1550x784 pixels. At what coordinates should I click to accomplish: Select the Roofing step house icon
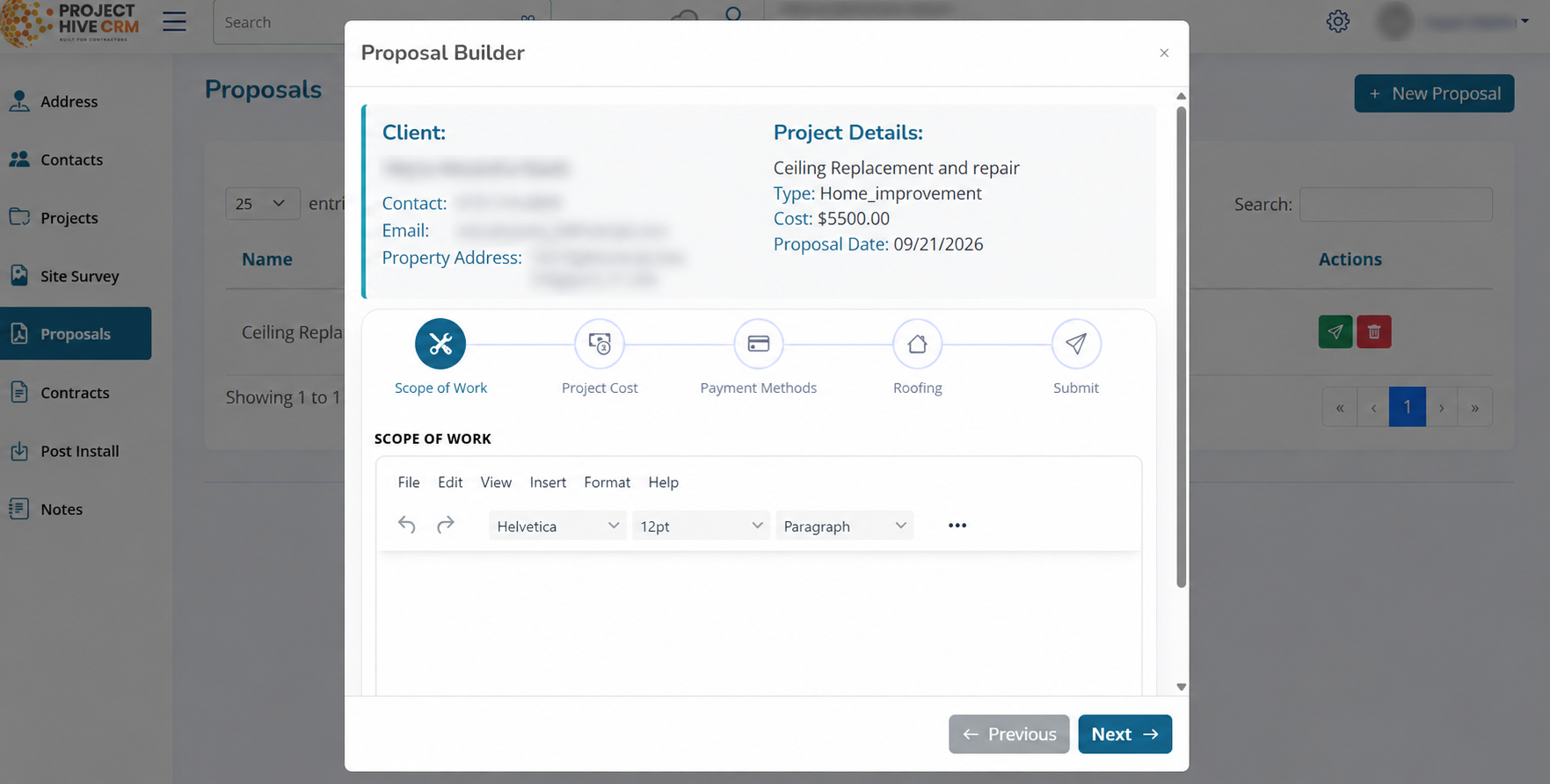coord(917,344)
